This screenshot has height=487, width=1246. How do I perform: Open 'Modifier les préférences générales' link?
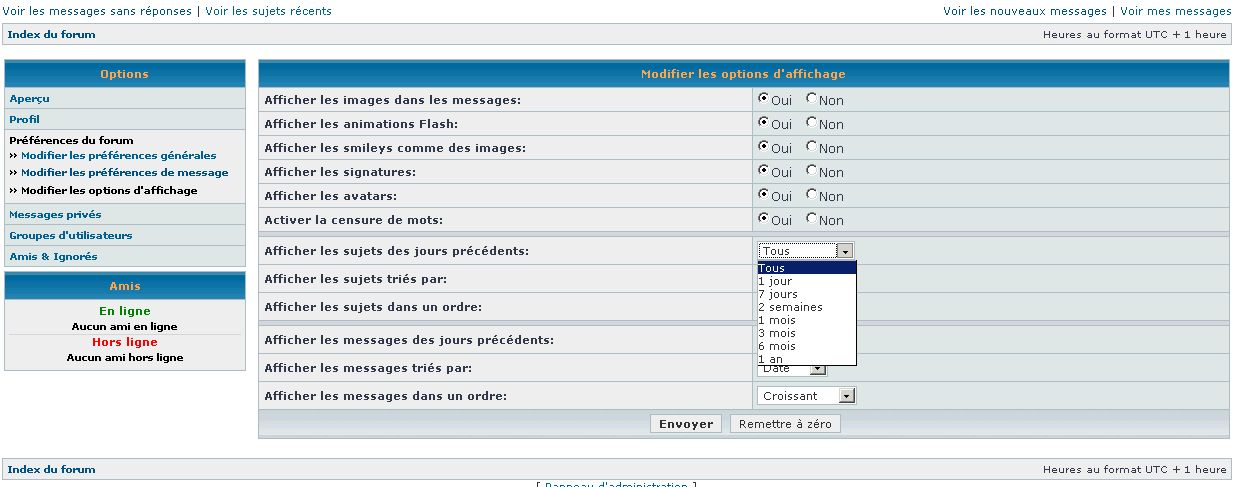click(118, 156)
